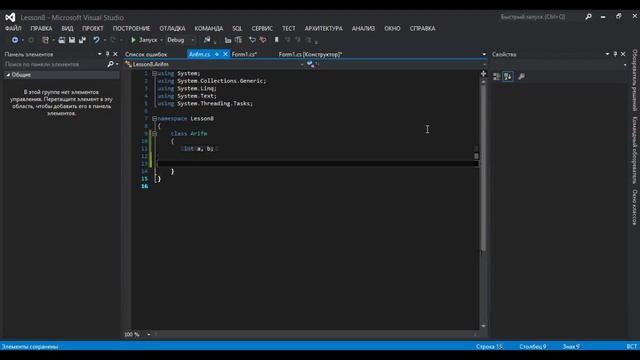Viewport: 640px width, 360px height.
Task: Click the toolbox search magnifier icon
Action: [110, 64]
